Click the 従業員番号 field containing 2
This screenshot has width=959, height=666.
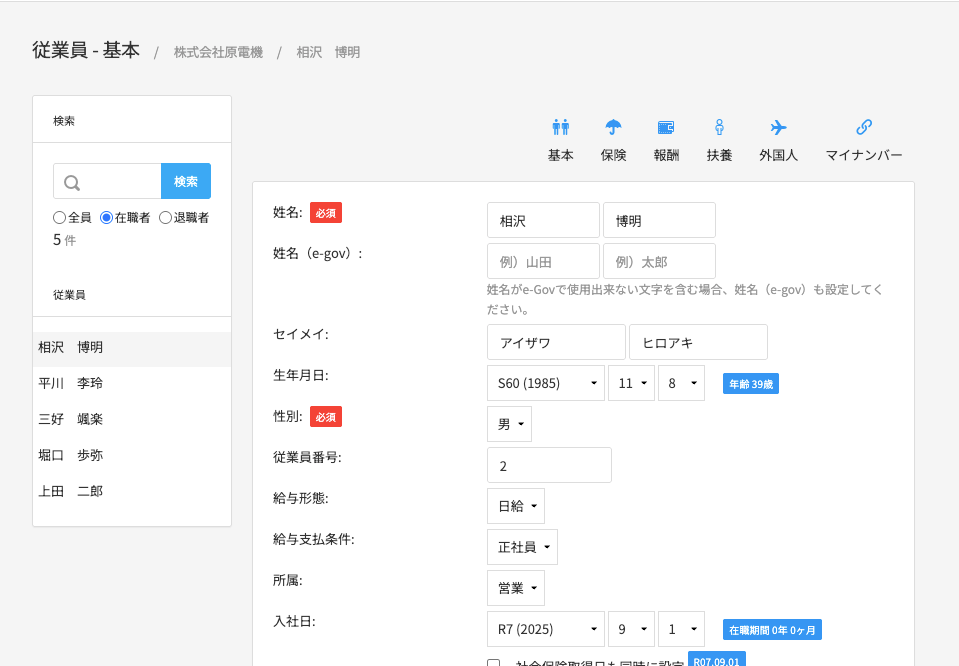point(549,465)
